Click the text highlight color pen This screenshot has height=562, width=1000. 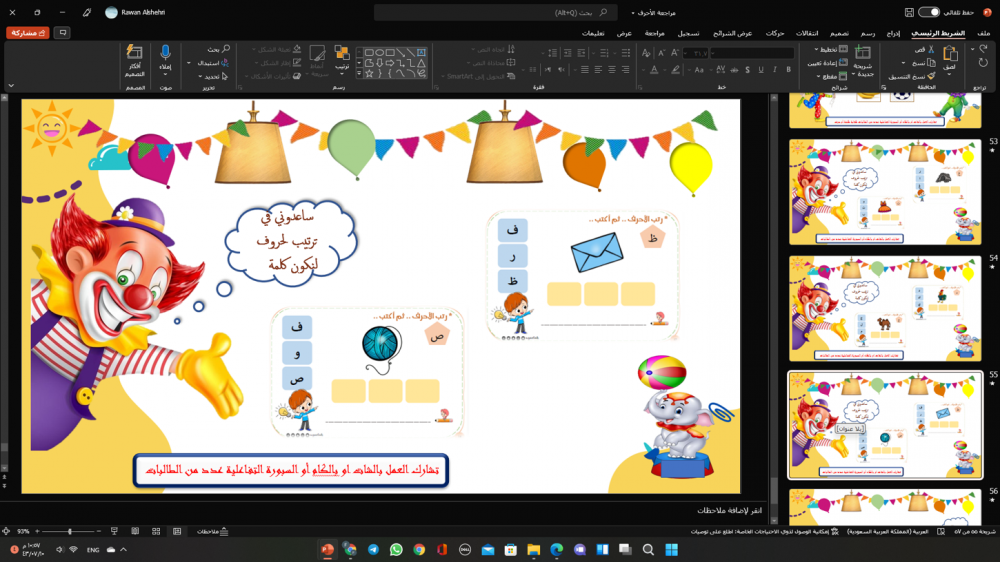tap(675, 70)
